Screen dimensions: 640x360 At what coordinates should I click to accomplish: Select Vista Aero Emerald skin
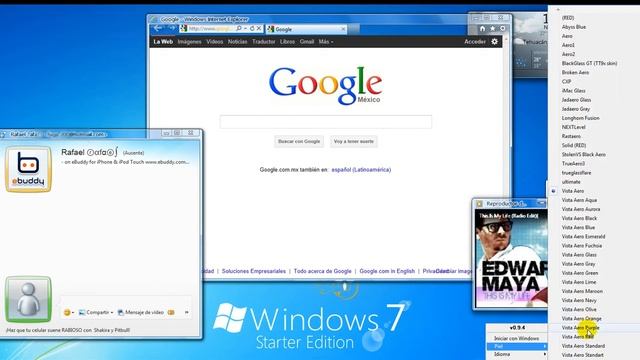tap(583, 236)
